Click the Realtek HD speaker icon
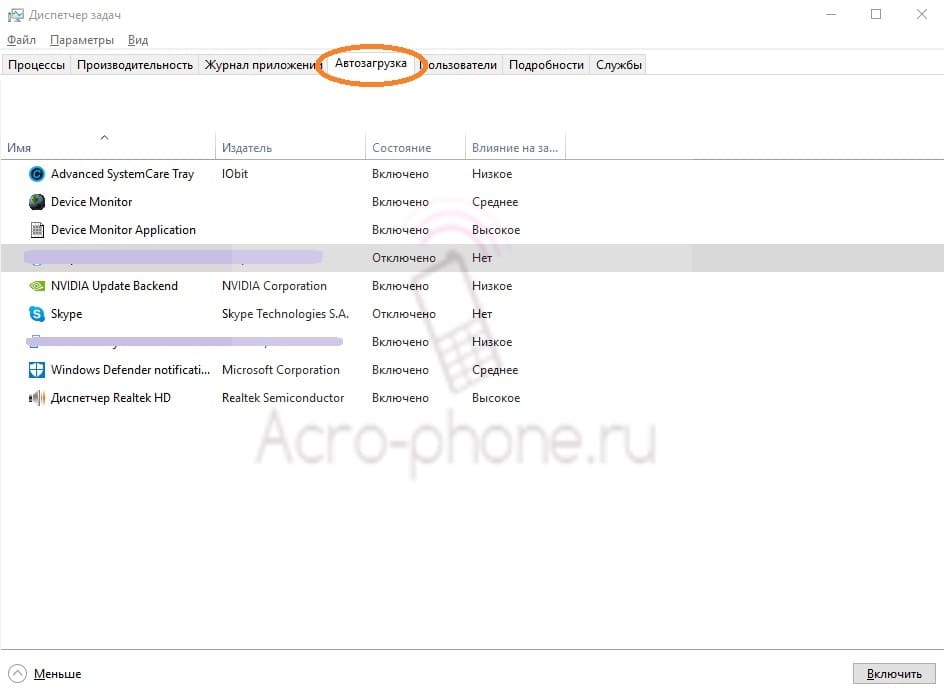Image resolution: width=944 pixels, height=696 pixels. pos(37,398)
